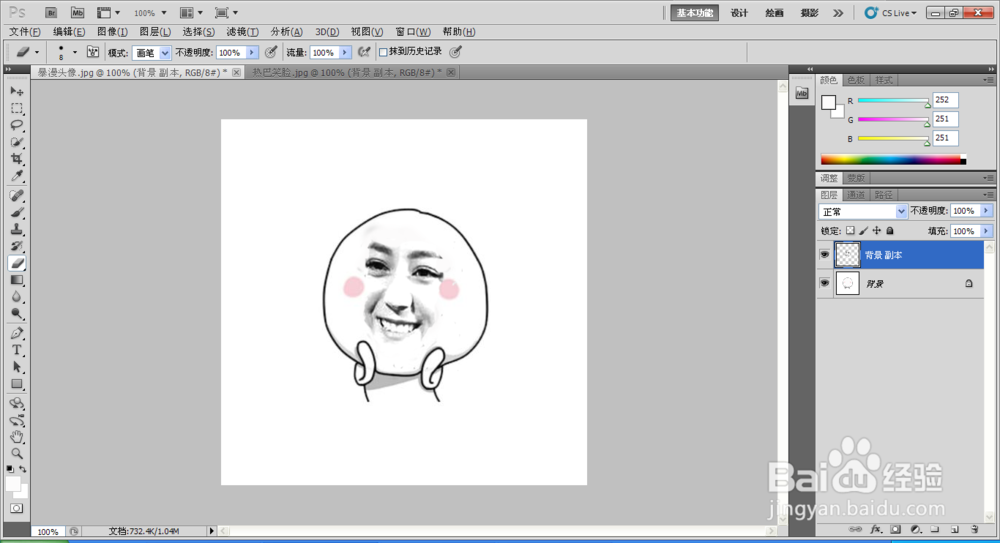Open the layer blend mode 正常 dropdown
This screenshot has width=1000, height=543.
[x=863, y=212]
